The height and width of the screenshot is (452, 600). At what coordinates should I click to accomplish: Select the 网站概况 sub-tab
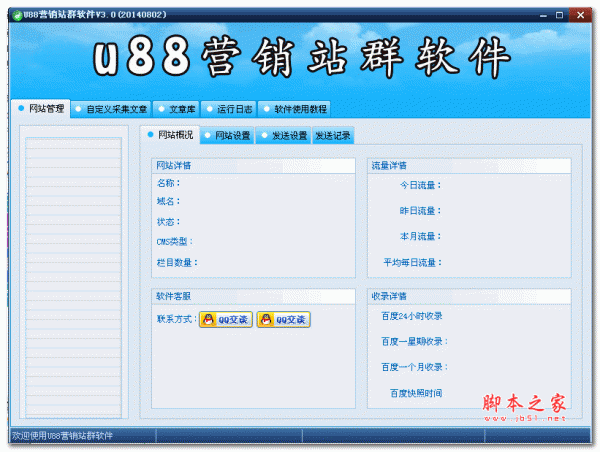(170, 135)
